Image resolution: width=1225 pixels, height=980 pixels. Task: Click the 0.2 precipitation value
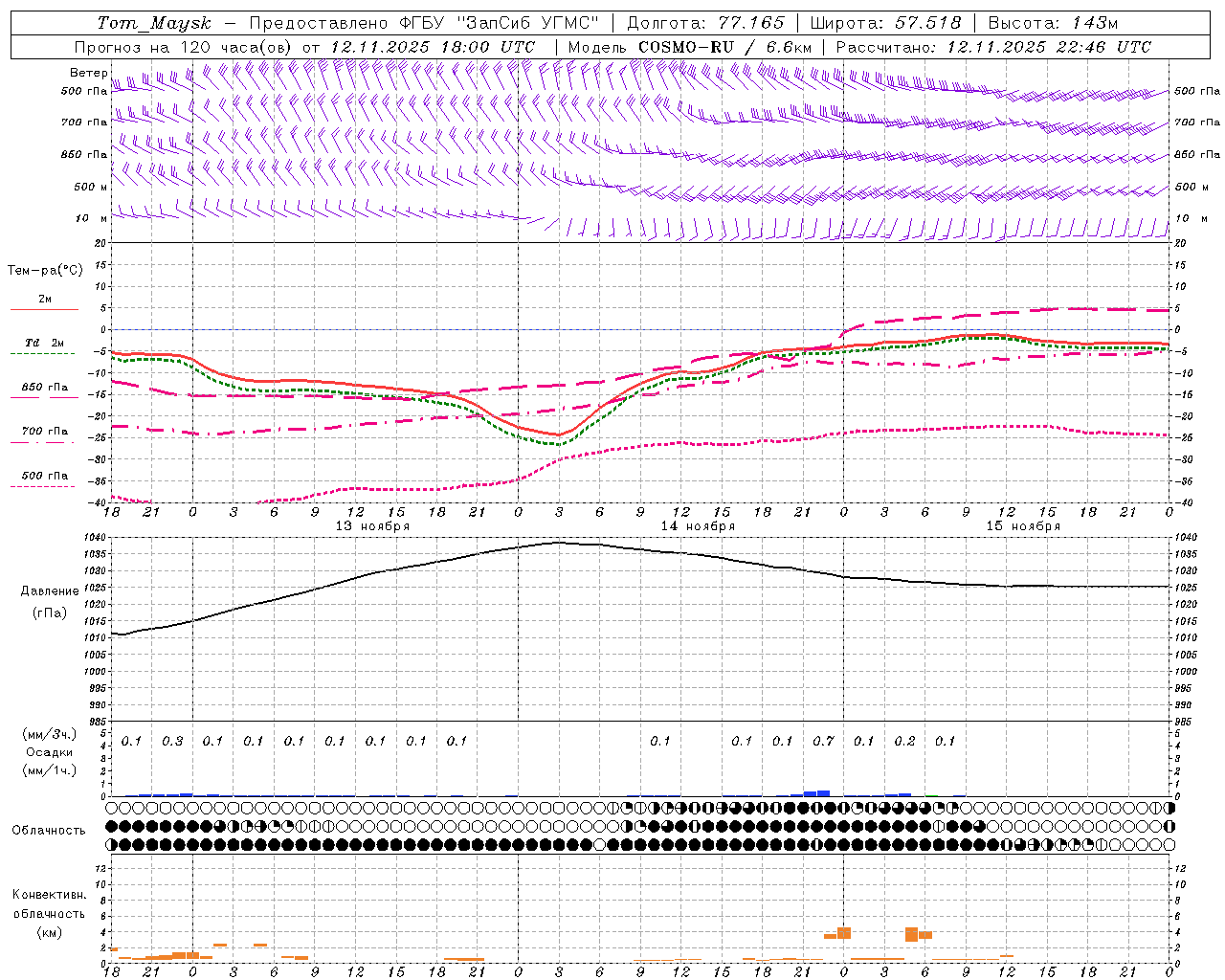pyautogui.click(x=904, y=741)
